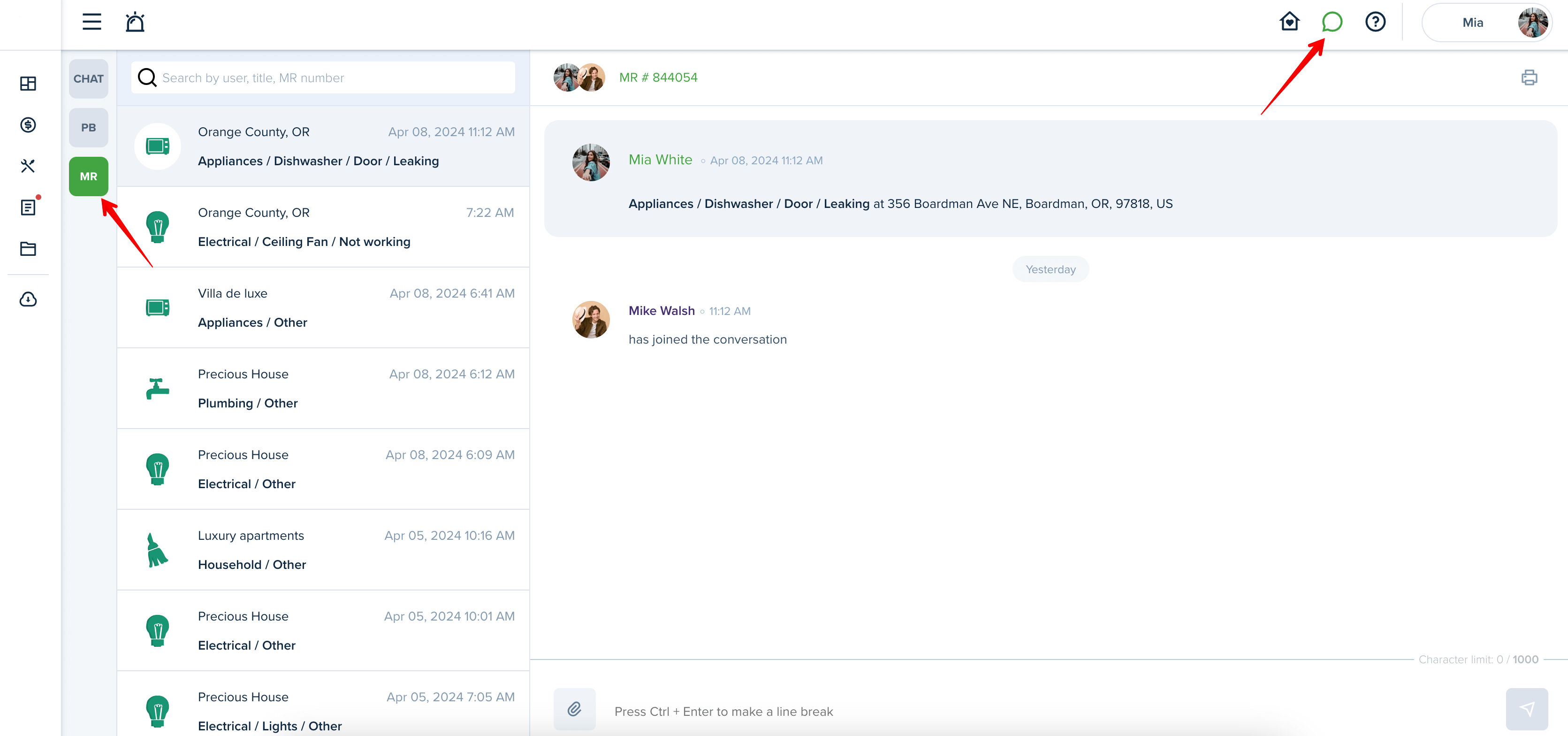This screenshot has height=736, width=1568.
Task: Open the hamburger menu
Action: point(92,22)
